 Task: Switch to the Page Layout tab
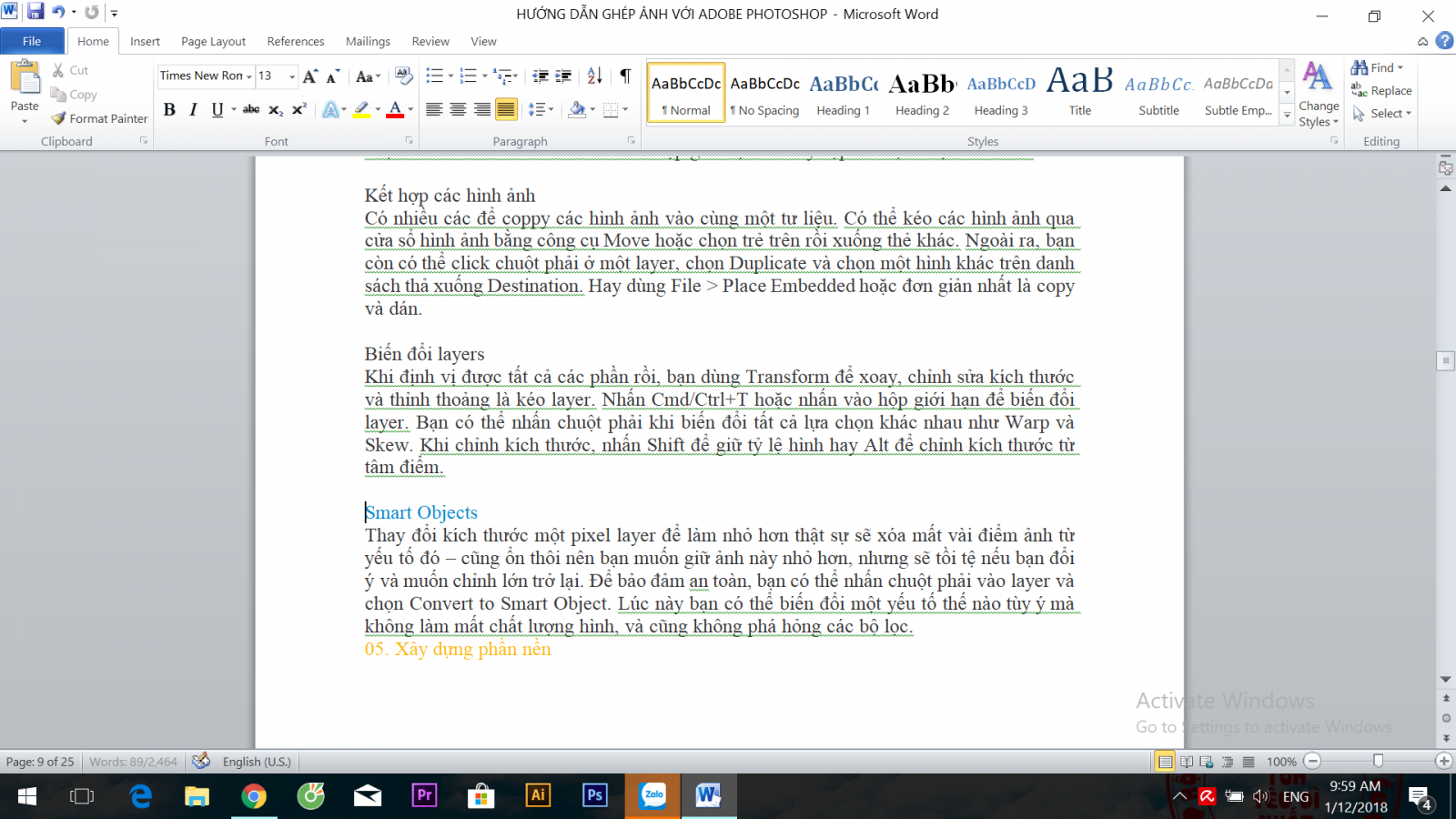pyautogui.click(x=213, y=41)
